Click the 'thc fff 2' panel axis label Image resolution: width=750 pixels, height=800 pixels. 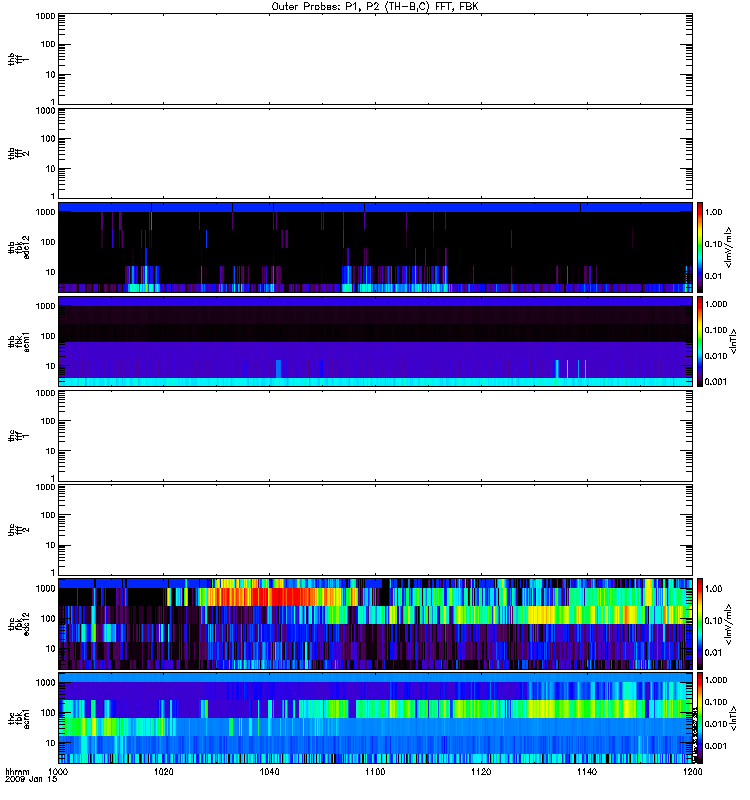pyautogui.click(x=18, y=530)
